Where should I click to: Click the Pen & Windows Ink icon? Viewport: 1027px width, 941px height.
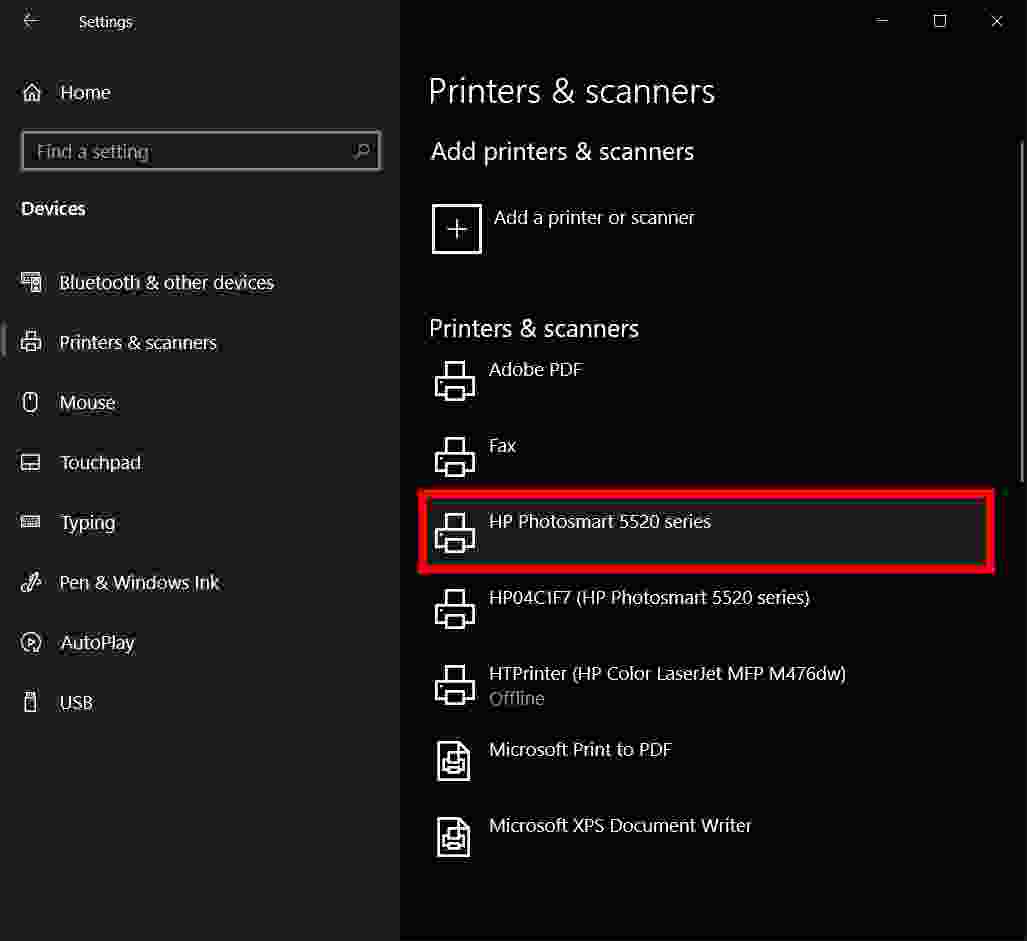(x=31, y=581)
